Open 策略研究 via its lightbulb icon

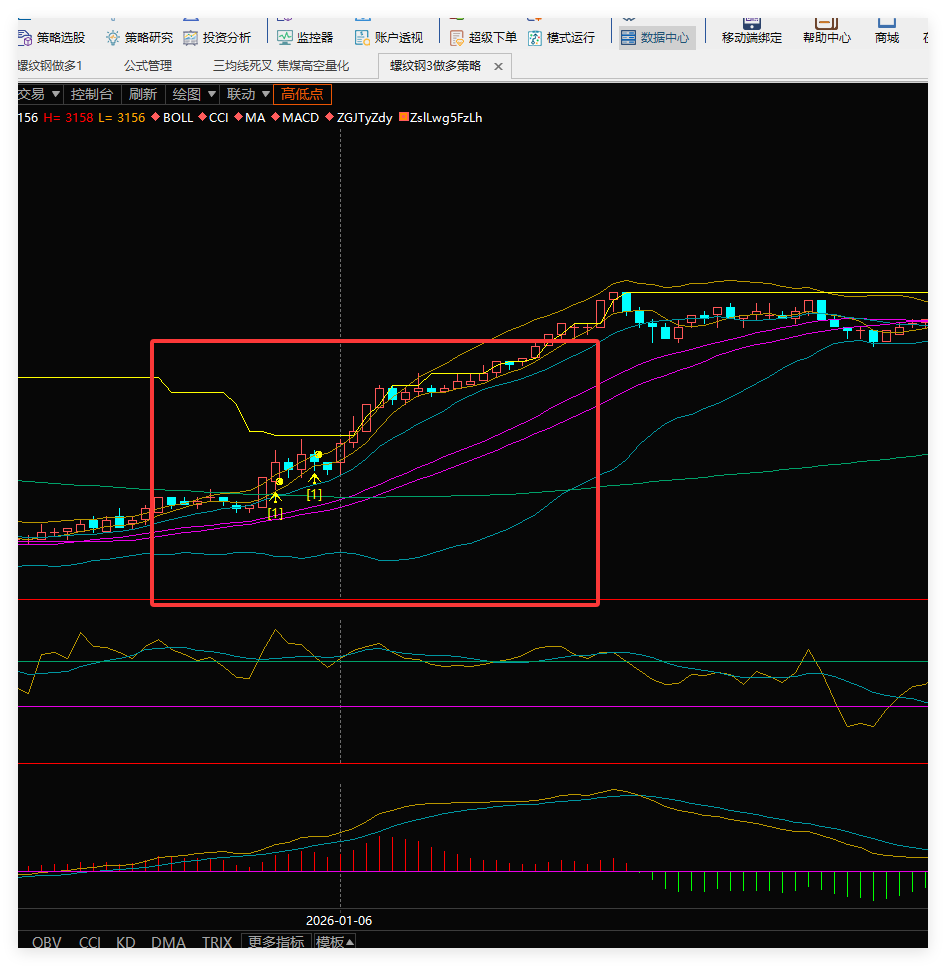click(113, 38)
